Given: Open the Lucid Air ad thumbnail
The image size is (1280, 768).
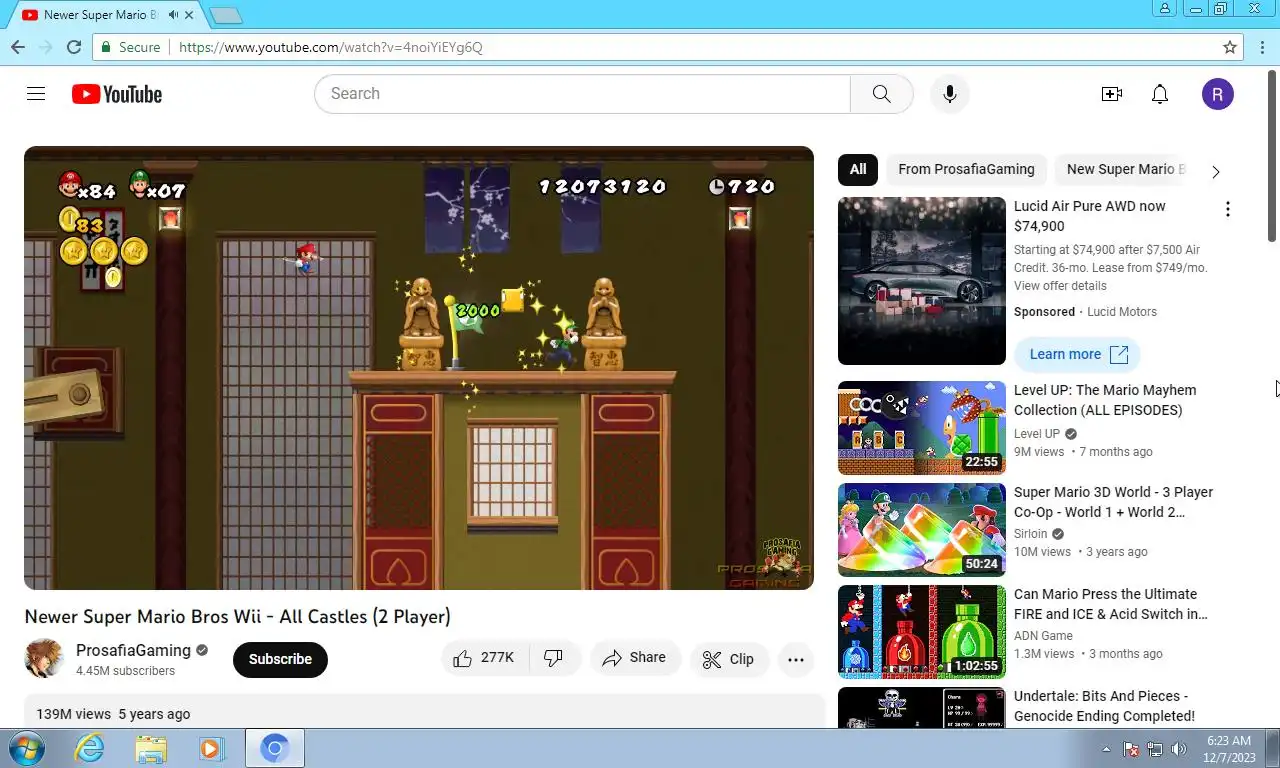Looking at the screenshot, I should pos(922,281).
